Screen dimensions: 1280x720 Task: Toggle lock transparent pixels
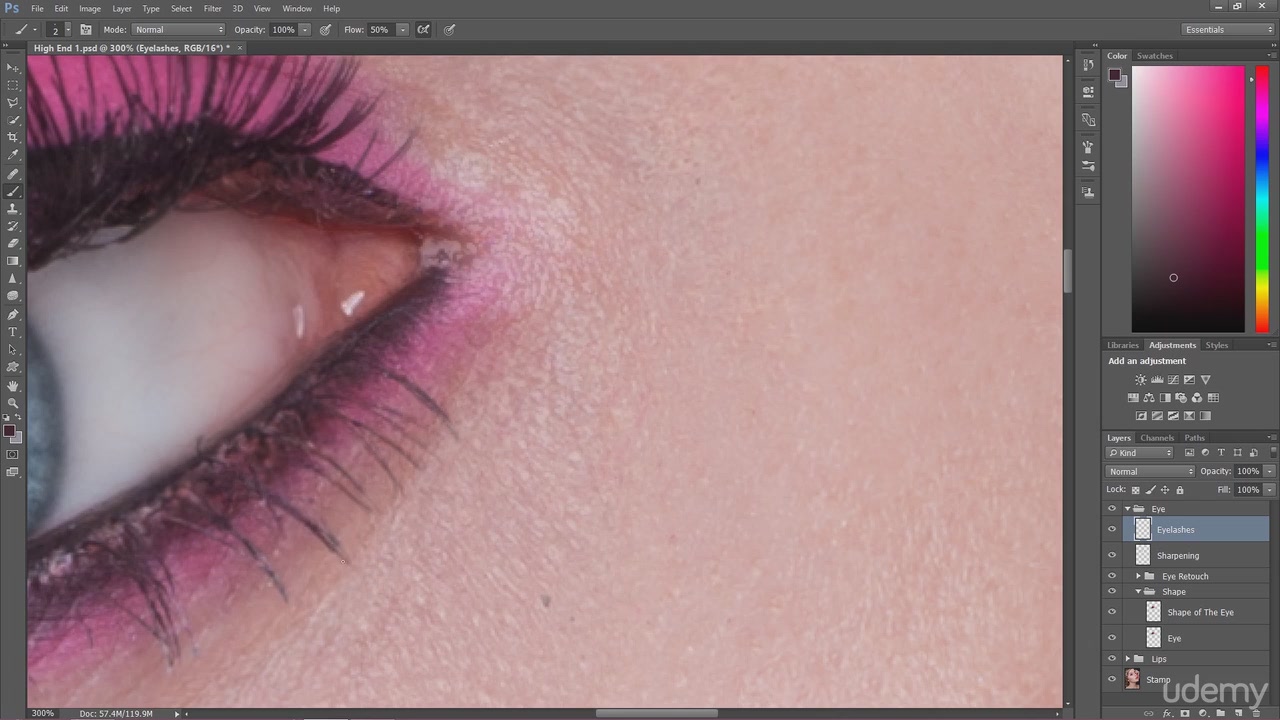coord(1135,490)
